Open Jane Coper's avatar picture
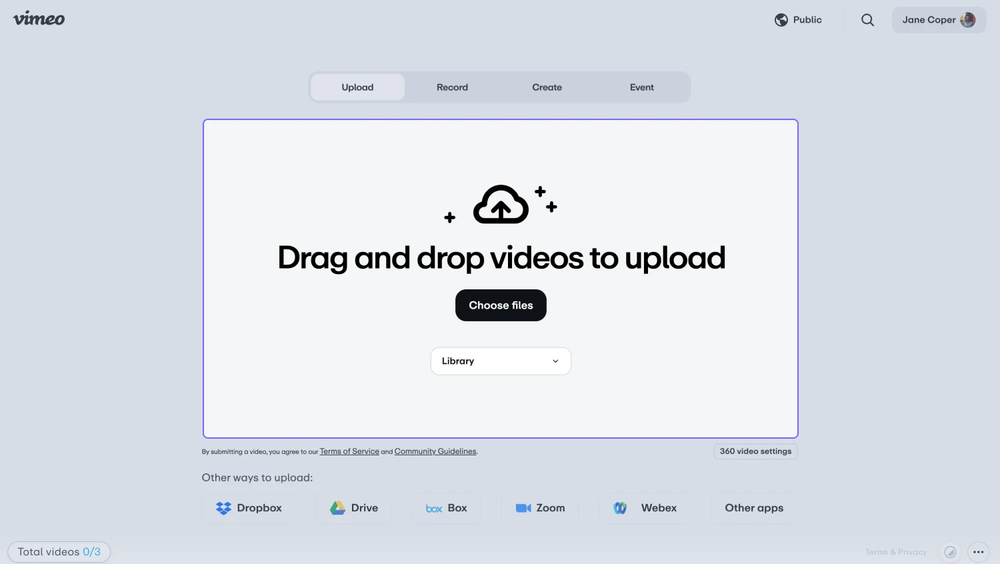The width and height of the screenshot is (1000, 564). [x=967, y=20]
